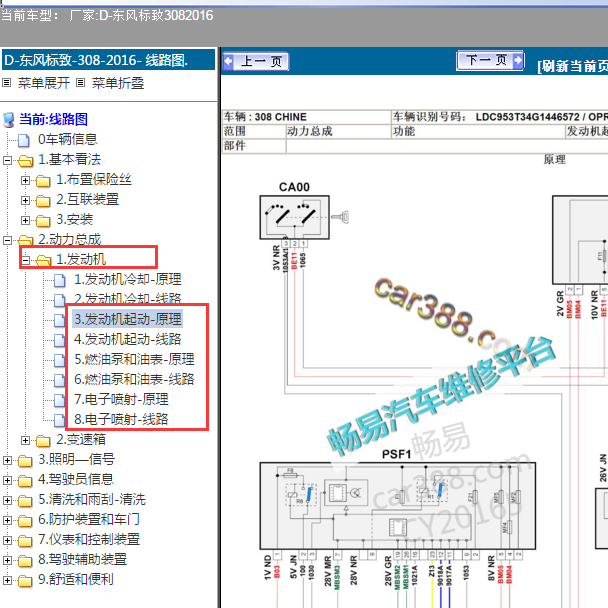This screenshot has width=608, height=608.
Task: Click 菜单展开 to expand all menus
Action: point(44,83)
